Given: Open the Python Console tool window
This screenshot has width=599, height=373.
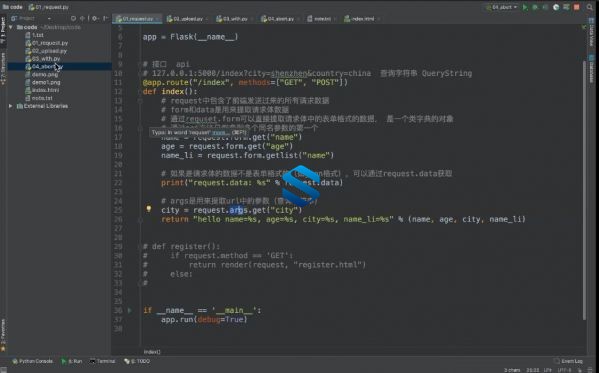Looking at the screenshot, I should 33,361.
